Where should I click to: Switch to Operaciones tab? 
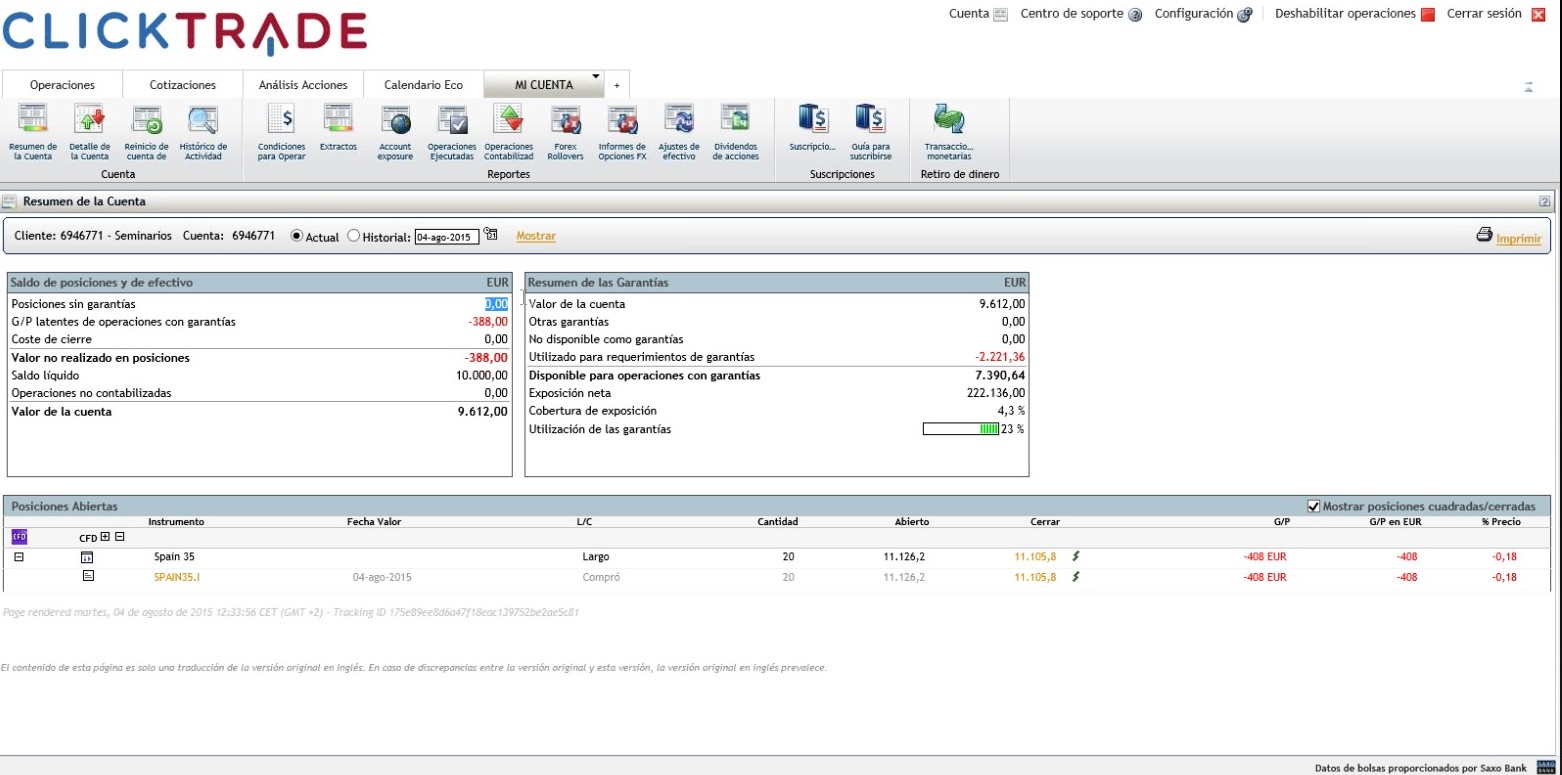coord(62,85)
